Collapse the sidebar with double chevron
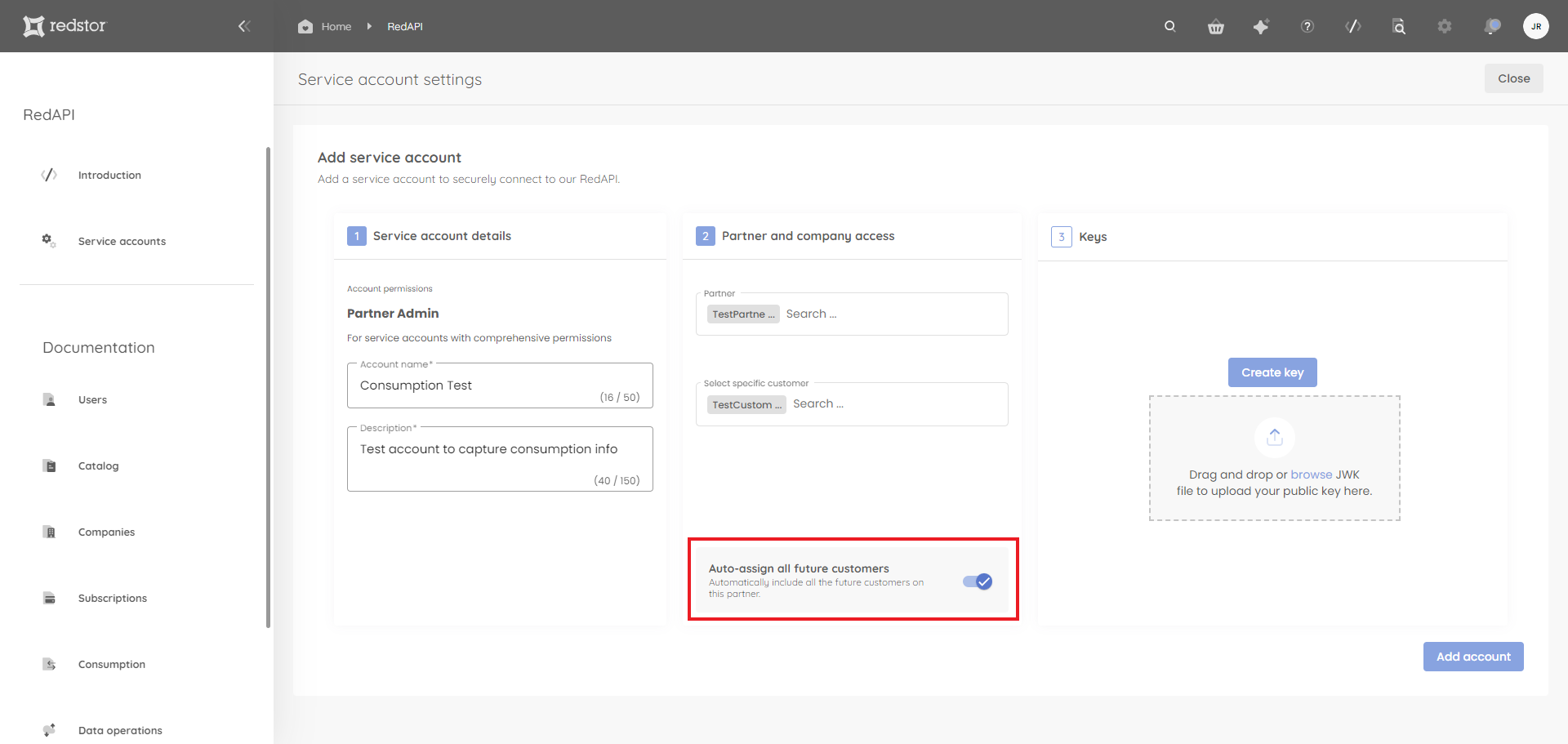1568x744 pixels. point(243,26)
